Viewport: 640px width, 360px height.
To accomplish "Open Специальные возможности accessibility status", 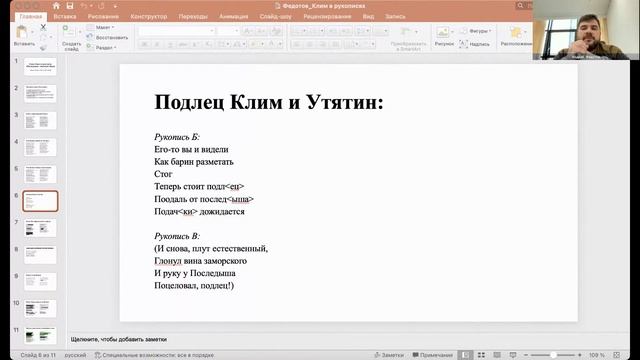I will 154,355.
